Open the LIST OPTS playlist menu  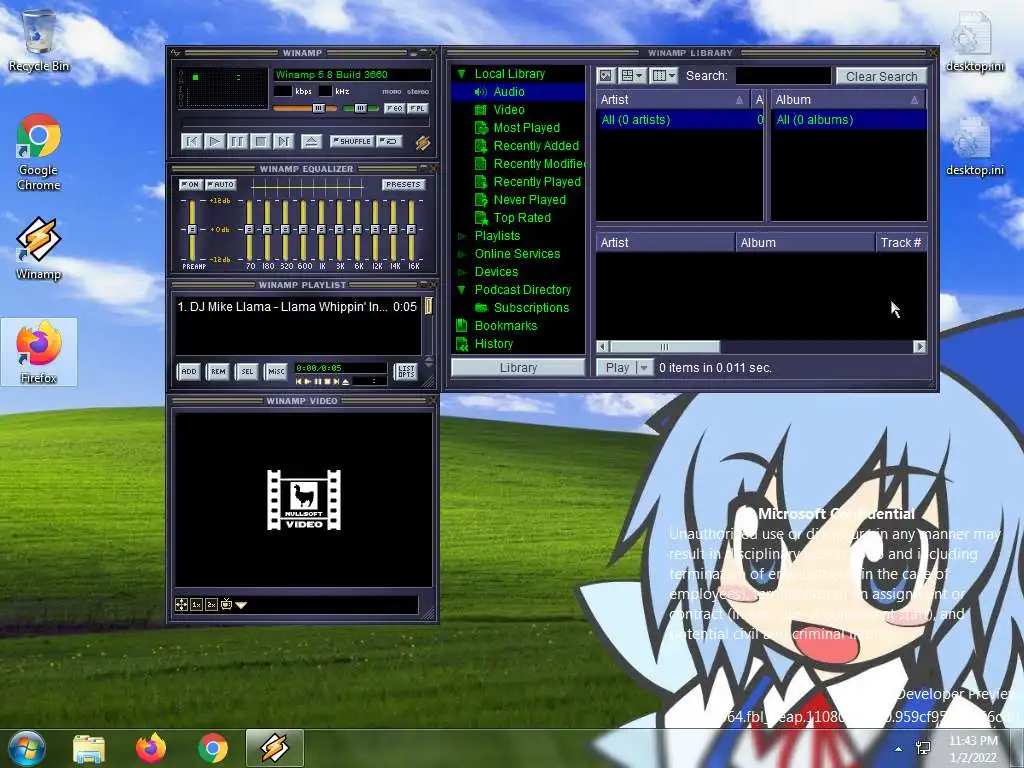406,372
